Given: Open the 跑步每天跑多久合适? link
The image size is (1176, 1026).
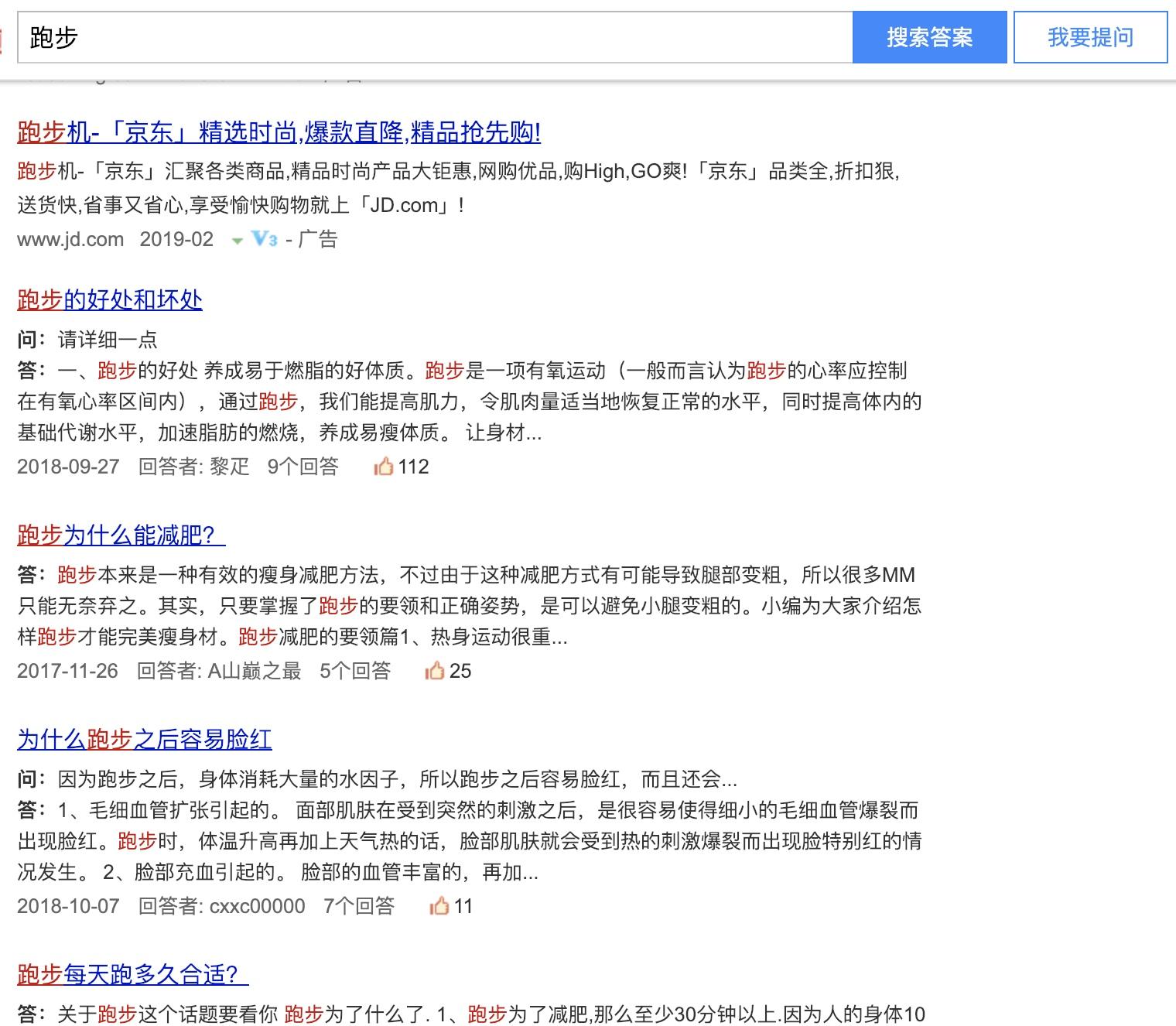Looking at the screenshot, I should (133, 974).
